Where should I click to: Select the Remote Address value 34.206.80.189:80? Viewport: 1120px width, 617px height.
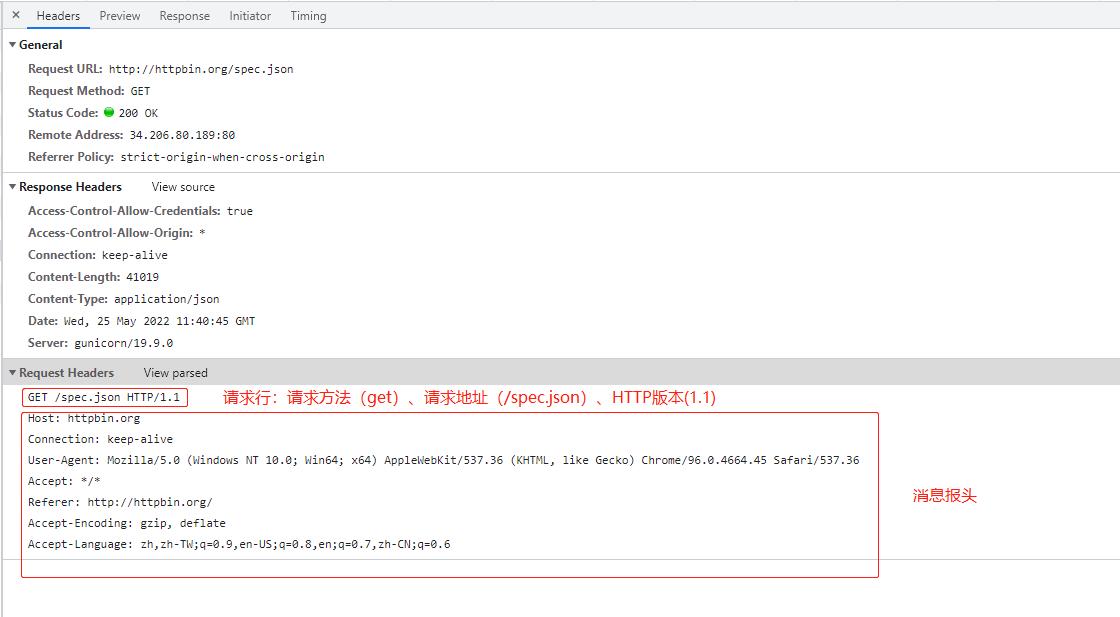(181, 134)
